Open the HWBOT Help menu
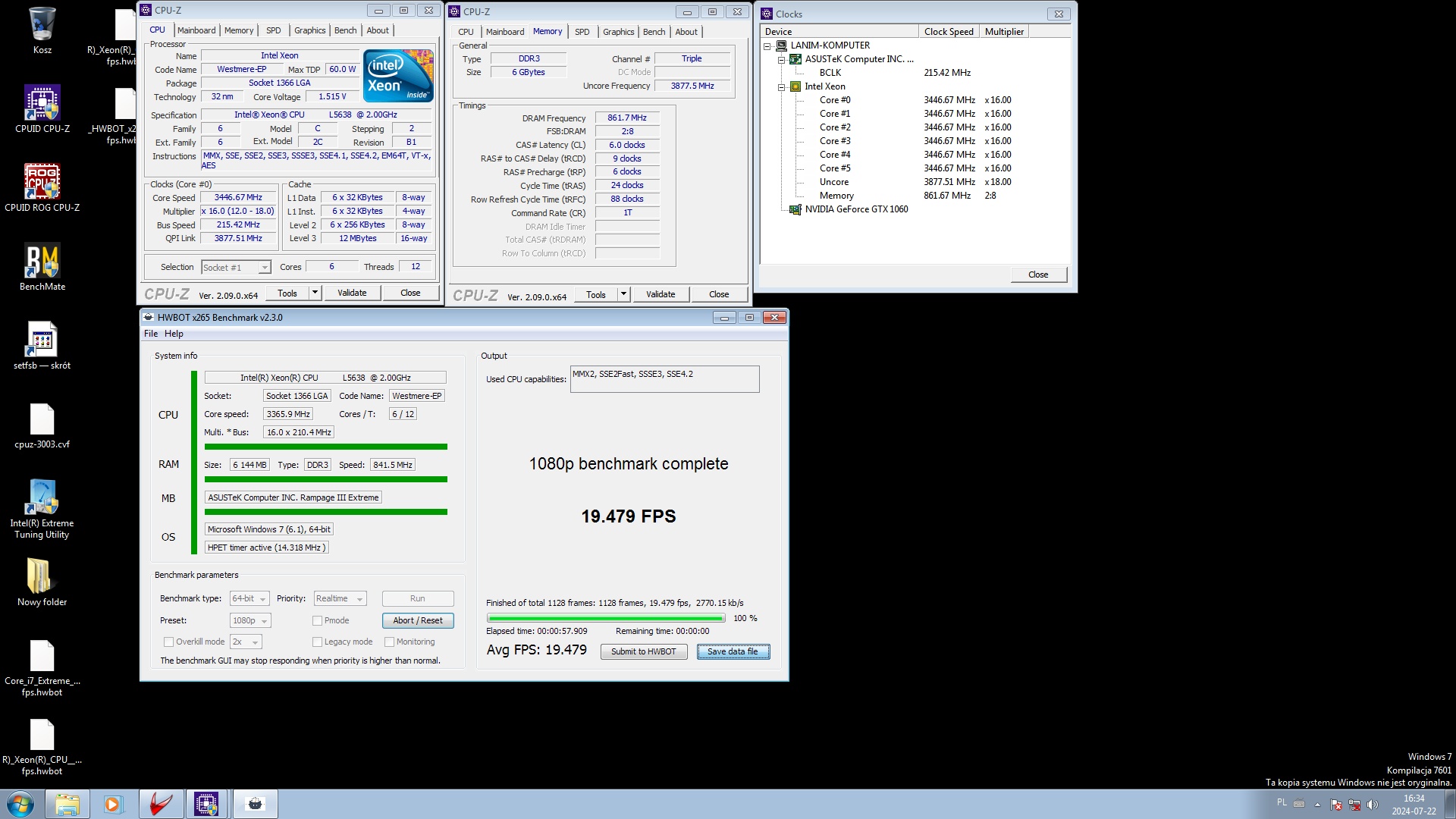 click(x=174, y=334)
